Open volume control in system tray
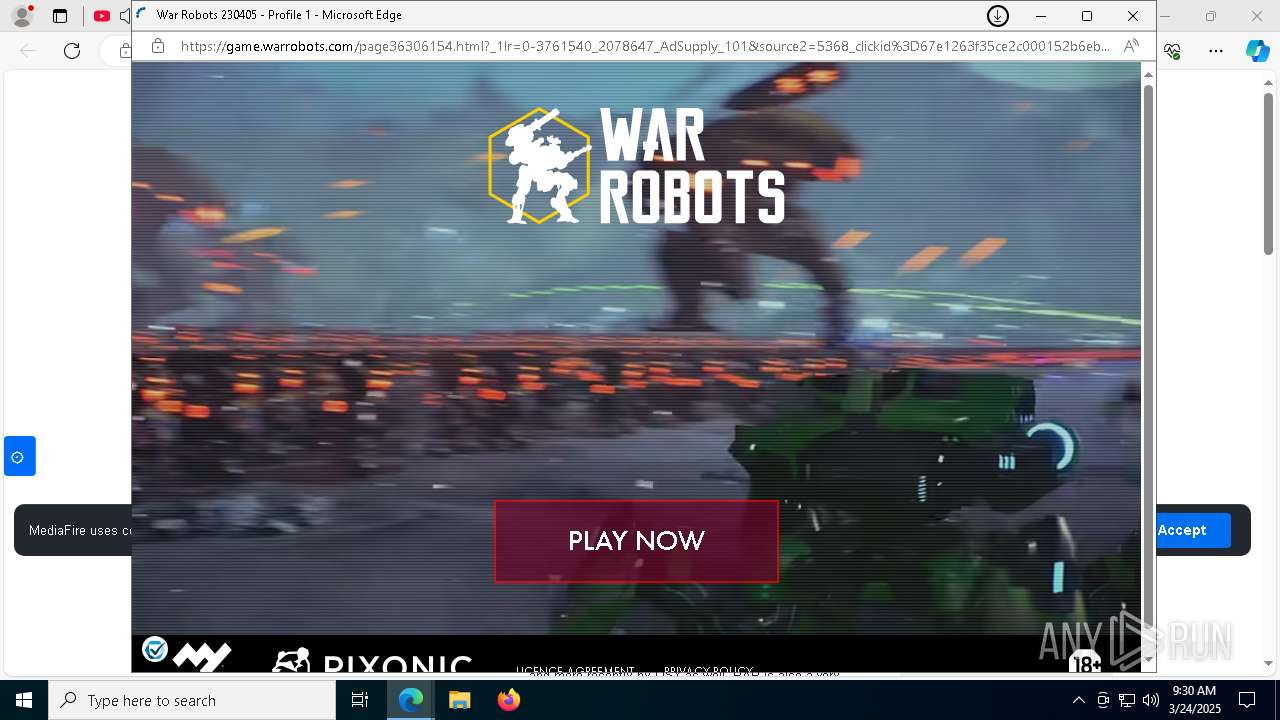Screen dimensions: 1280x720 click(1150, 700)
